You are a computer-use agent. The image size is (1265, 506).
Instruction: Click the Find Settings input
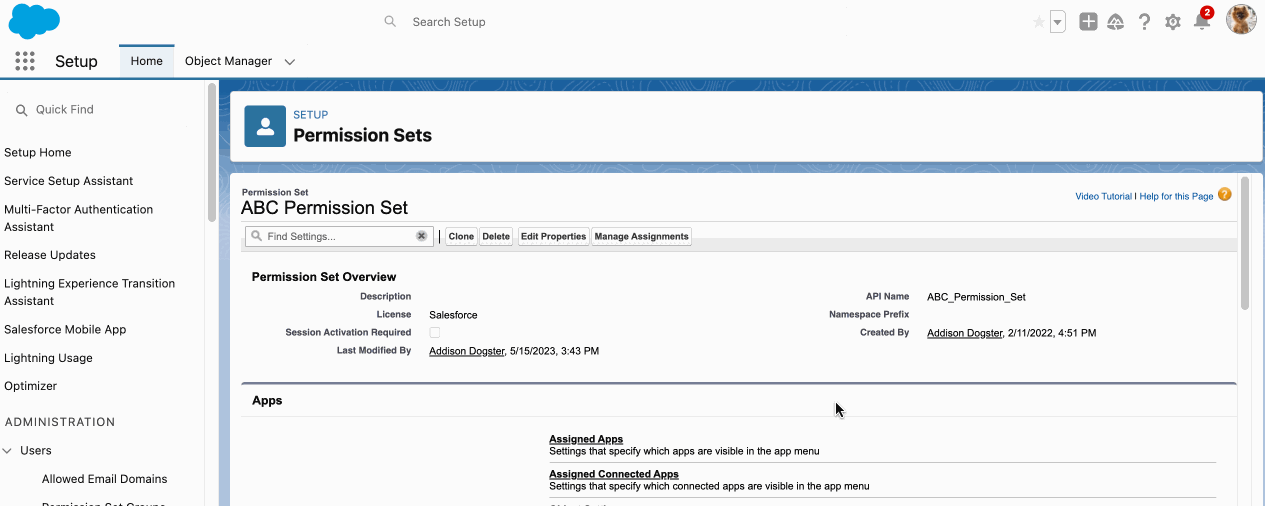[339, 237]
